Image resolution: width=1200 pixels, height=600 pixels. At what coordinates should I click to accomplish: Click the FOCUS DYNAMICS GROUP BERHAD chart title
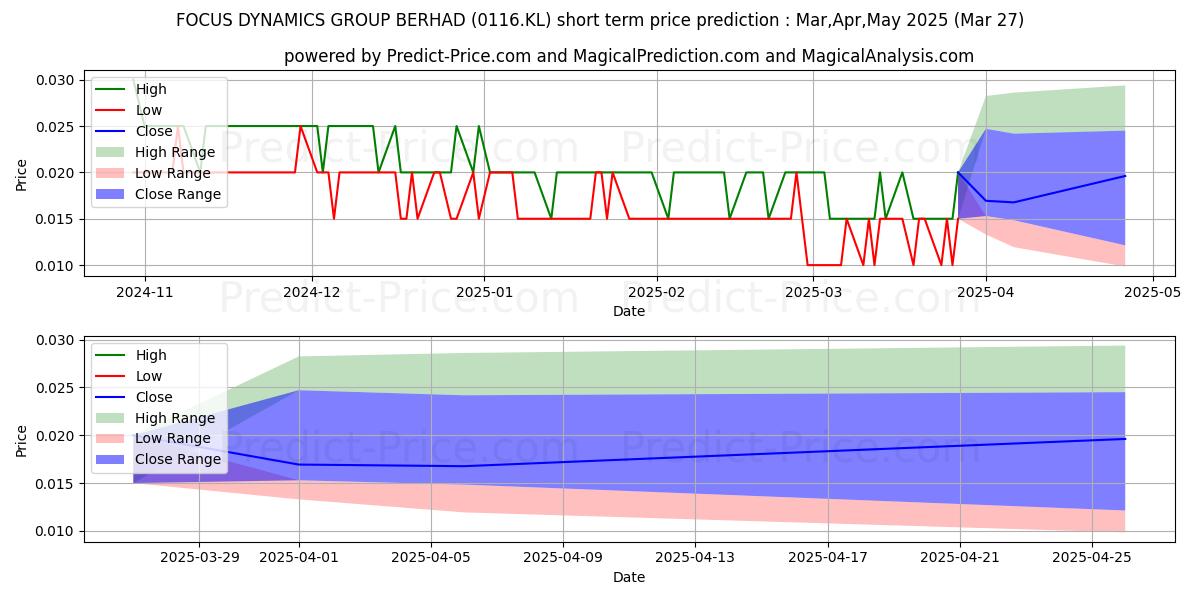pyautogui.click(x=600, y=20)
